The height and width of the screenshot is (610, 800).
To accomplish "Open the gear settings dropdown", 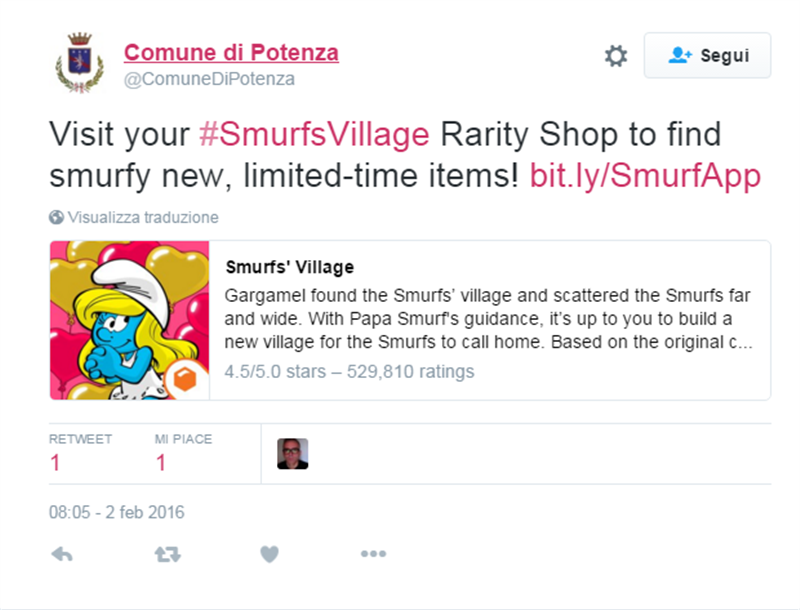I will [616, 56].
